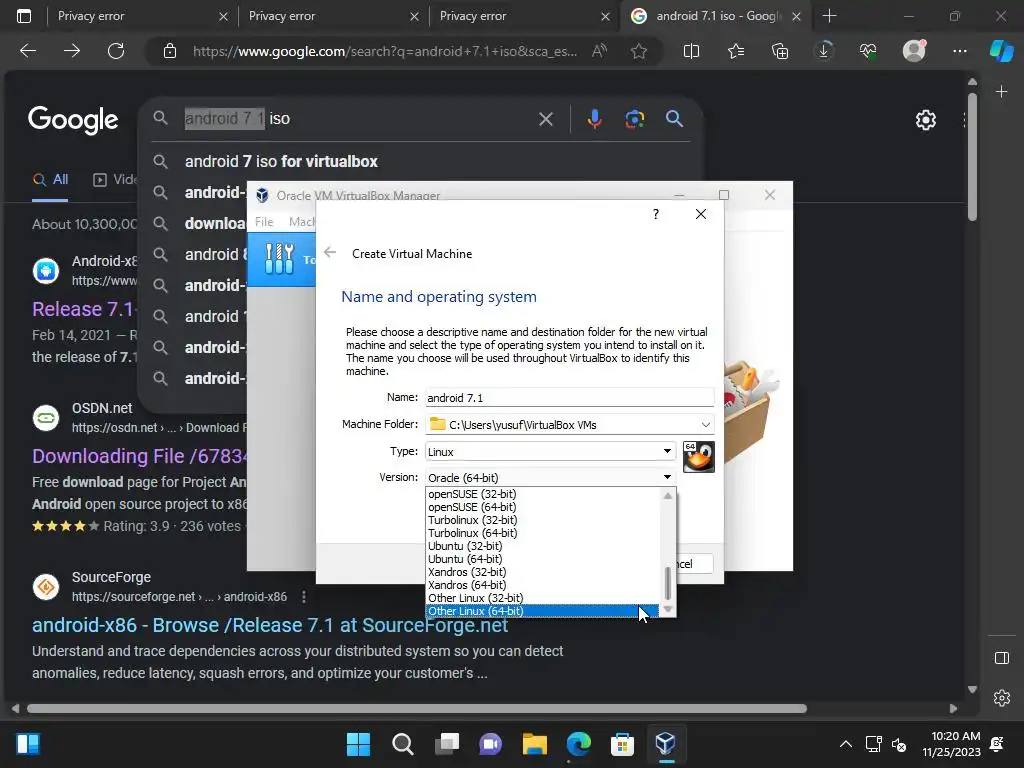Screen dimensions: 1024x768
Task: Pick suggestion android 7 iso for virtualbox
Action: tap(281, 161)
